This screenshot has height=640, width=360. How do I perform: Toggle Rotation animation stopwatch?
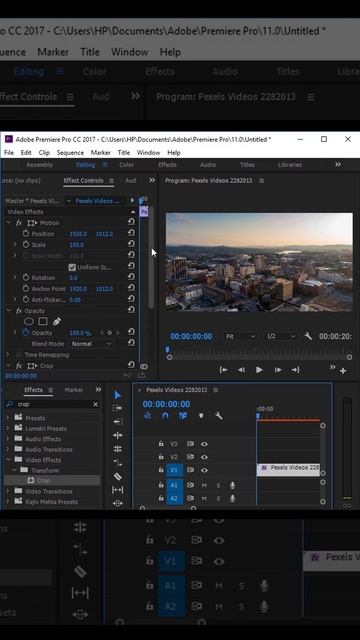pos(26,278)
